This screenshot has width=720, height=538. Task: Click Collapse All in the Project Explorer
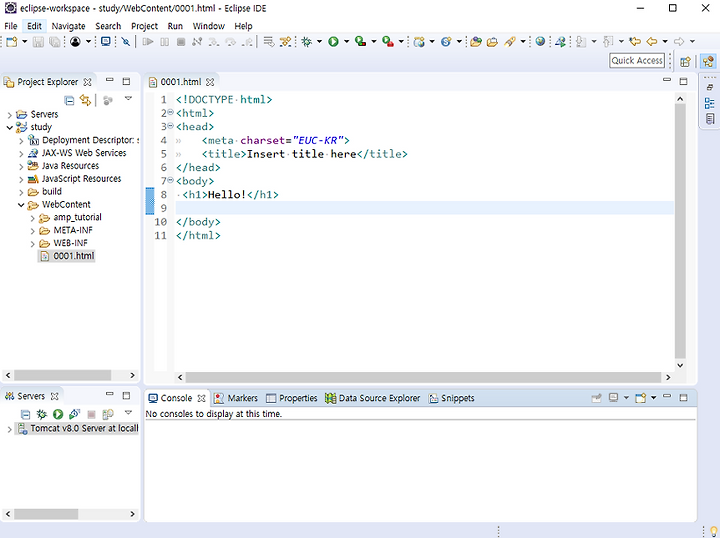[69, 100]
